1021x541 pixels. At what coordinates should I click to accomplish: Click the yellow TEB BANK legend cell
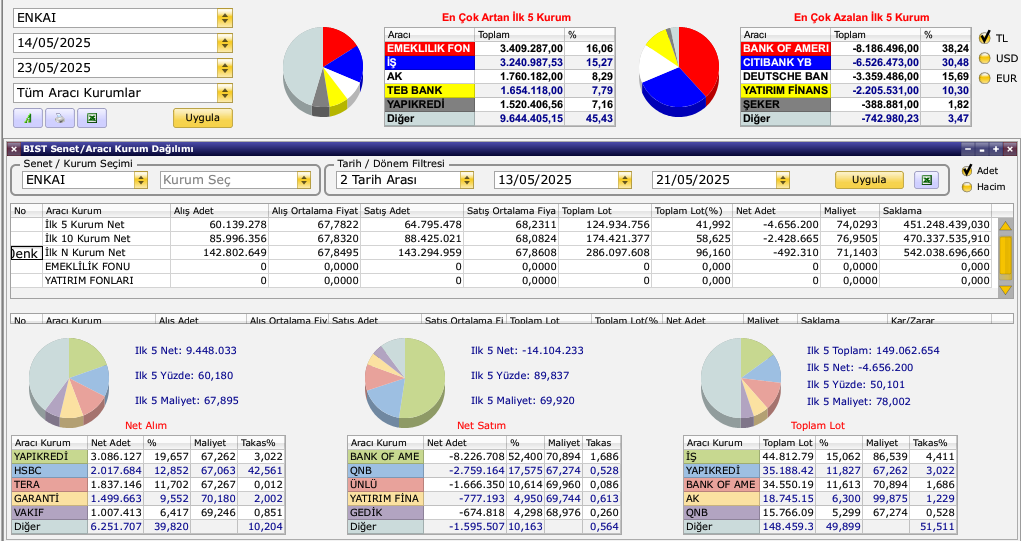(430, 90)
